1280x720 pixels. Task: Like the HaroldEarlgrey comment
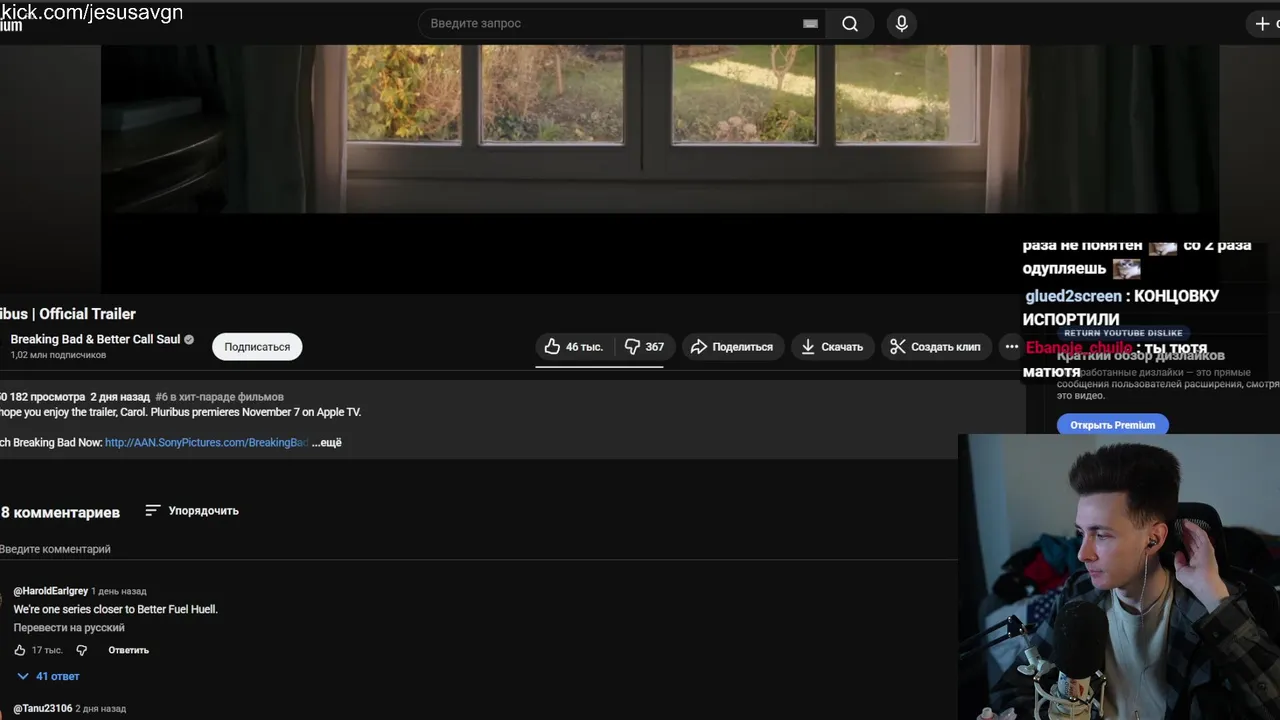click(20, 650)
